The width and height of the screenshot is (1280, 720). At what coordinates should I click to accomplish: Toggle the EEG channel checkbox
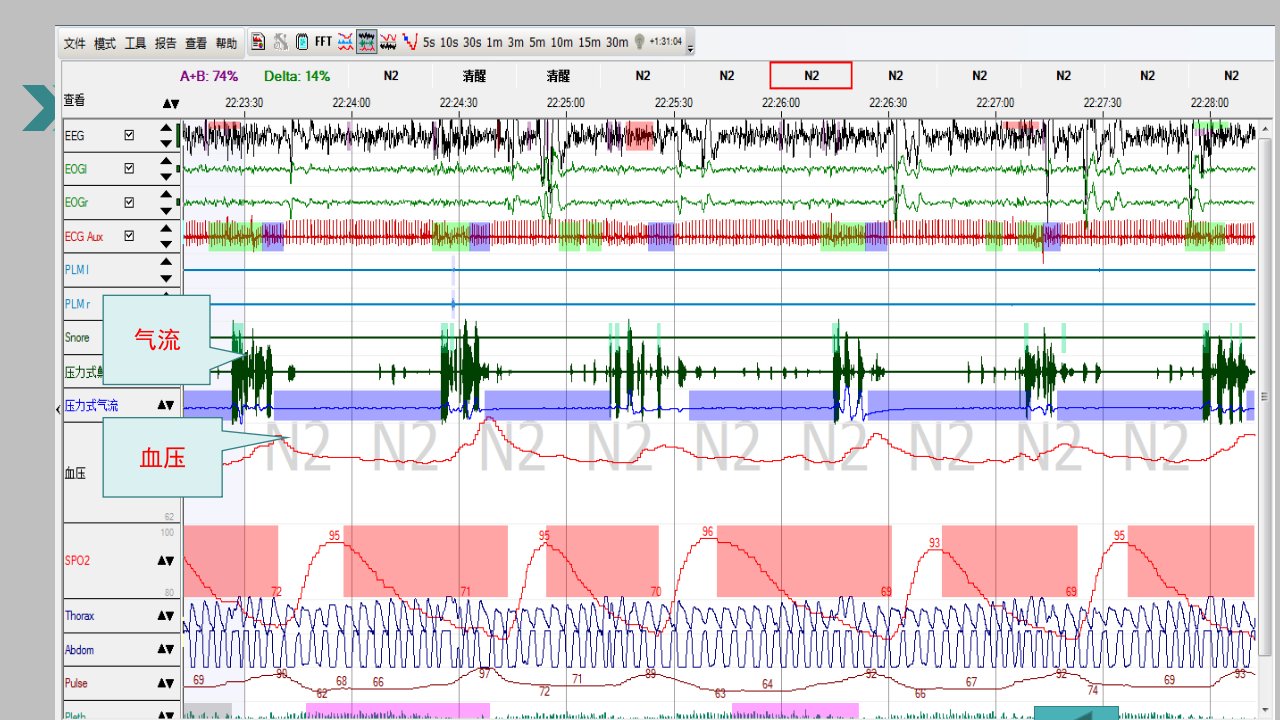click(129, 135)
